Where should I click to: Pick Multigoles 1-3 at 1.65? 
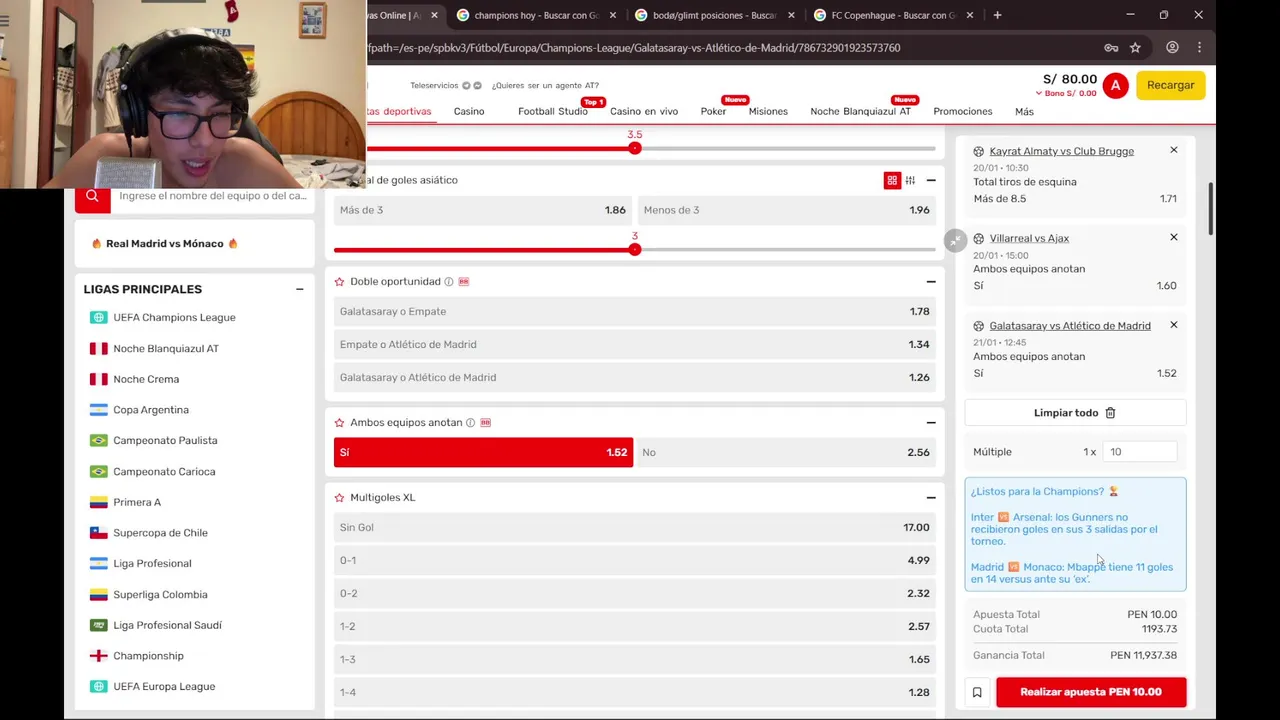(635, 659)
